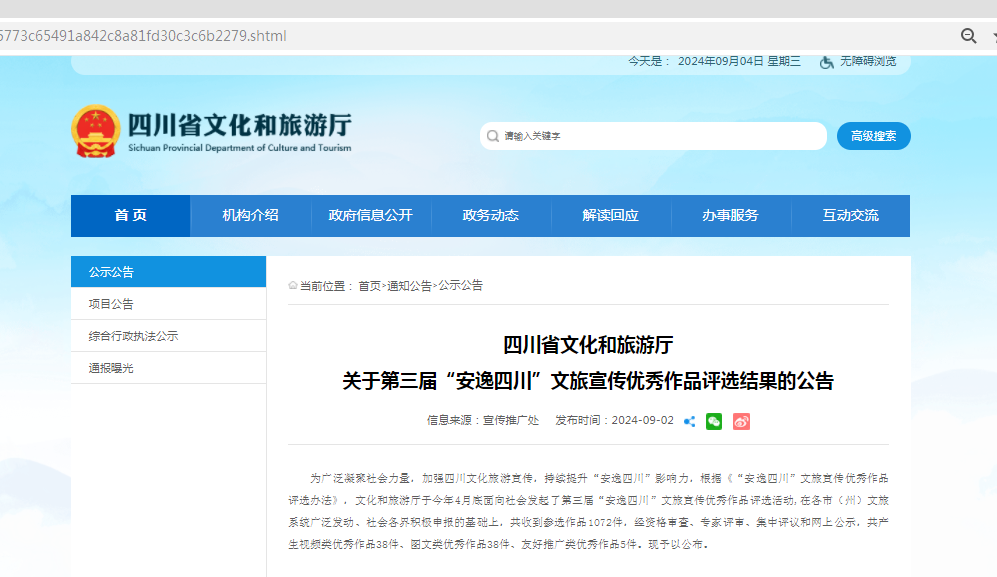Open the 首页 navigation tab
The width and height of the screenshot is (997, 577).
click(130, 216)
